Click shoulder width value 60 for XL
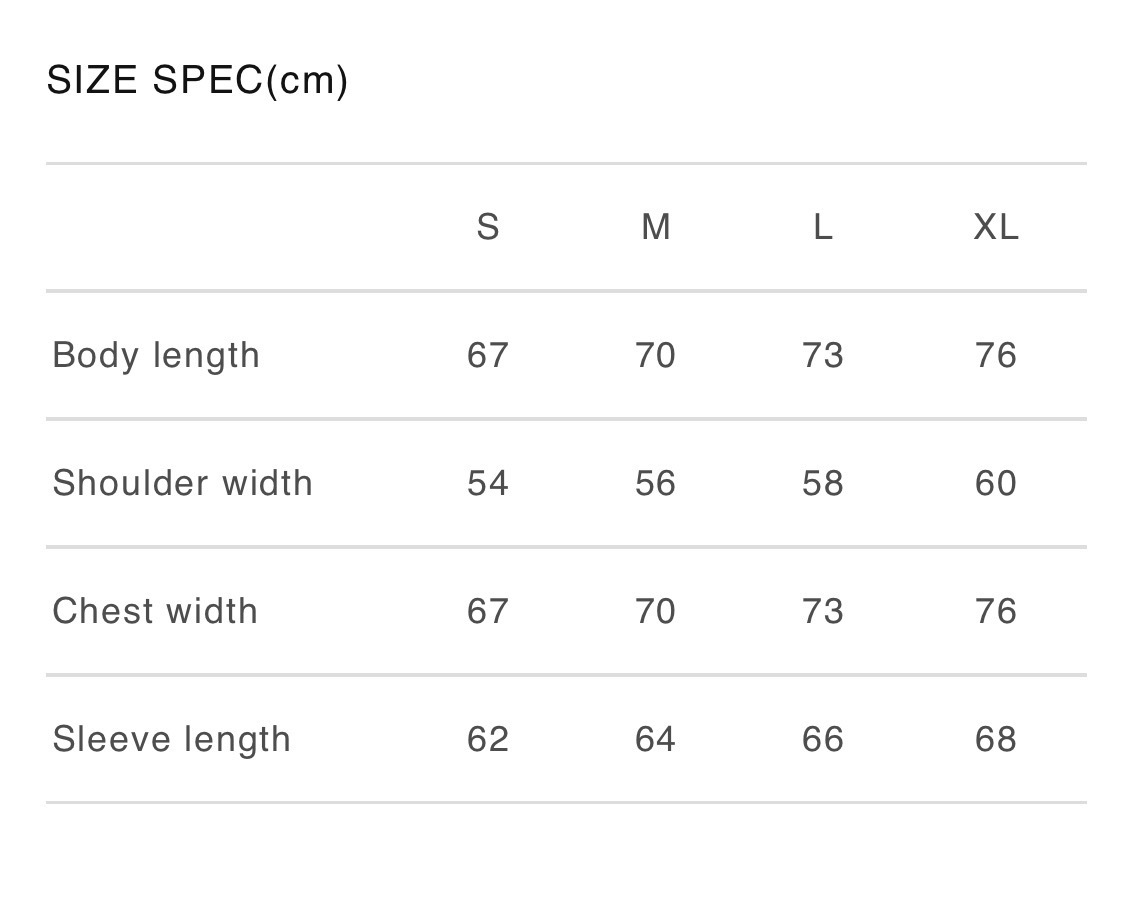1147x913 pixels. 996,483
